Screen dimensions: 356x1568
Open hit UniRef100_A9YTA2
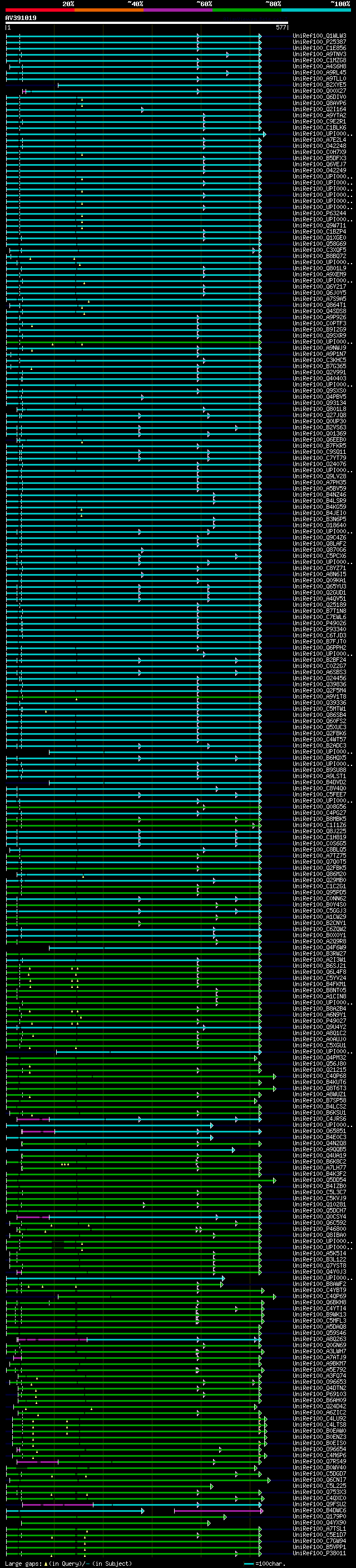319,115
